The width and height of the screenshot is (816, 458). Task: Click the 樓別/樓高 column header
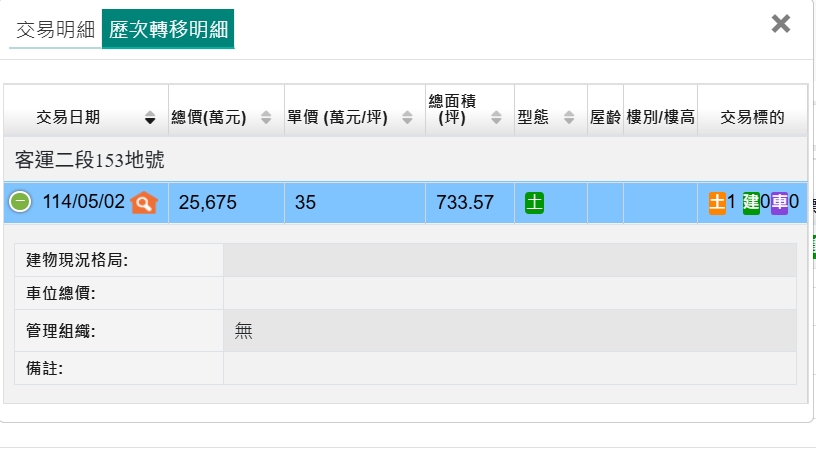click(x=660, y=117)
